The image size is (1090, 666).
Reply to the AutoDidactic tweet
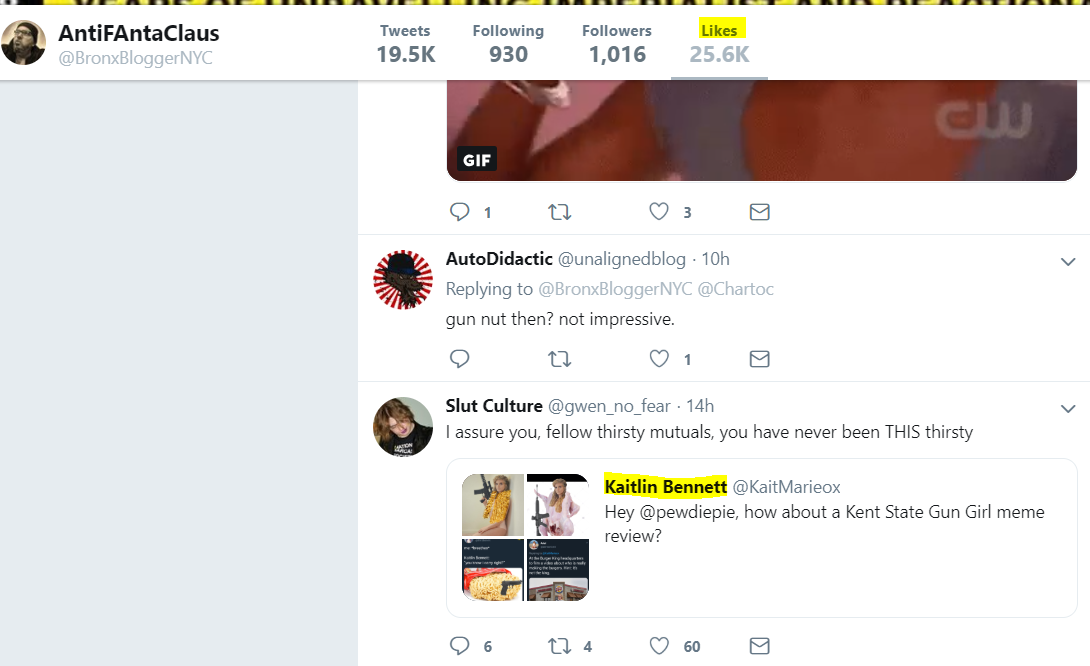[x=459, y=359]
